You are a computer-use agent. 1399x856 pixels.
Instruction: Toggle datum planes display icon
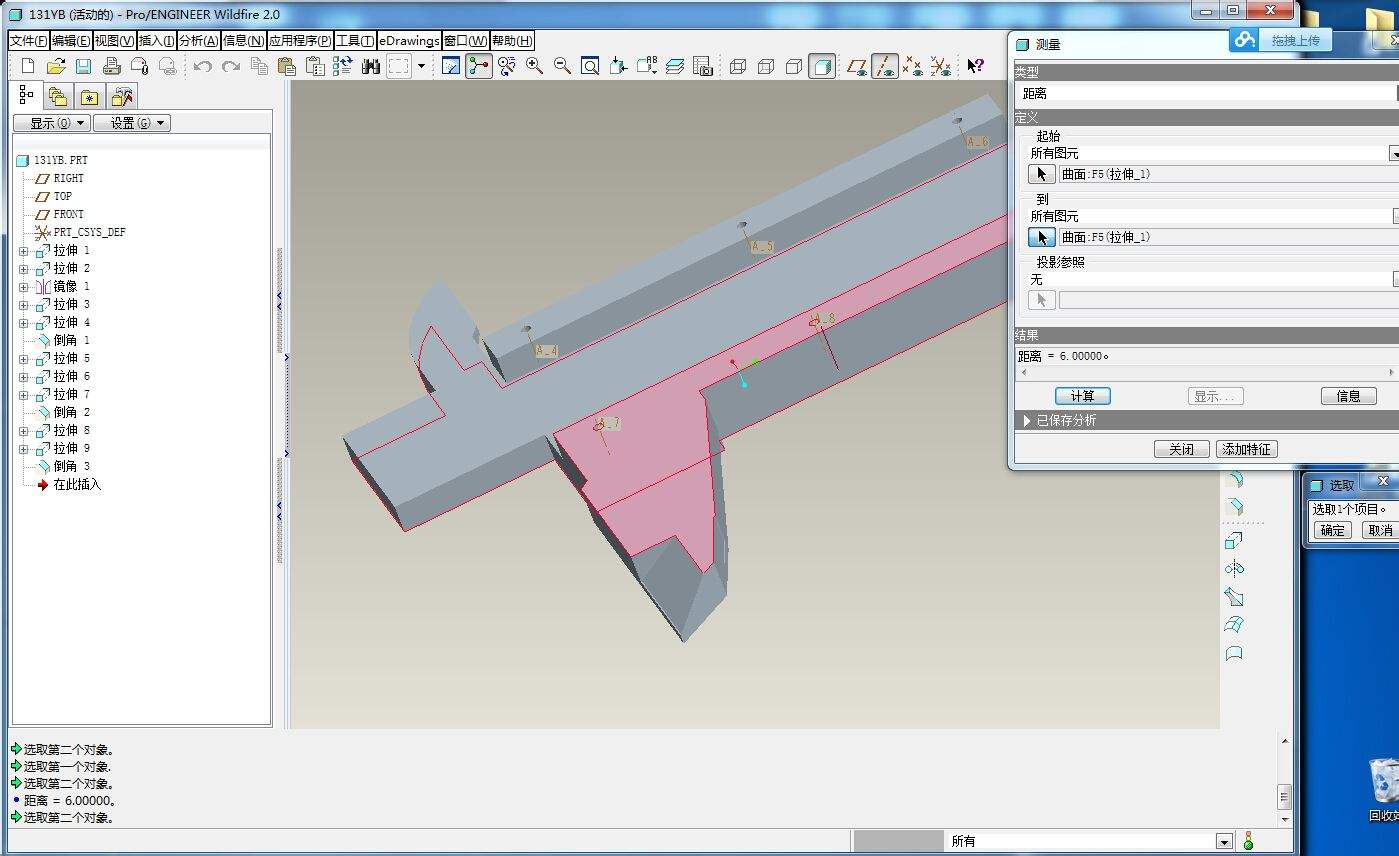(857, 66)
